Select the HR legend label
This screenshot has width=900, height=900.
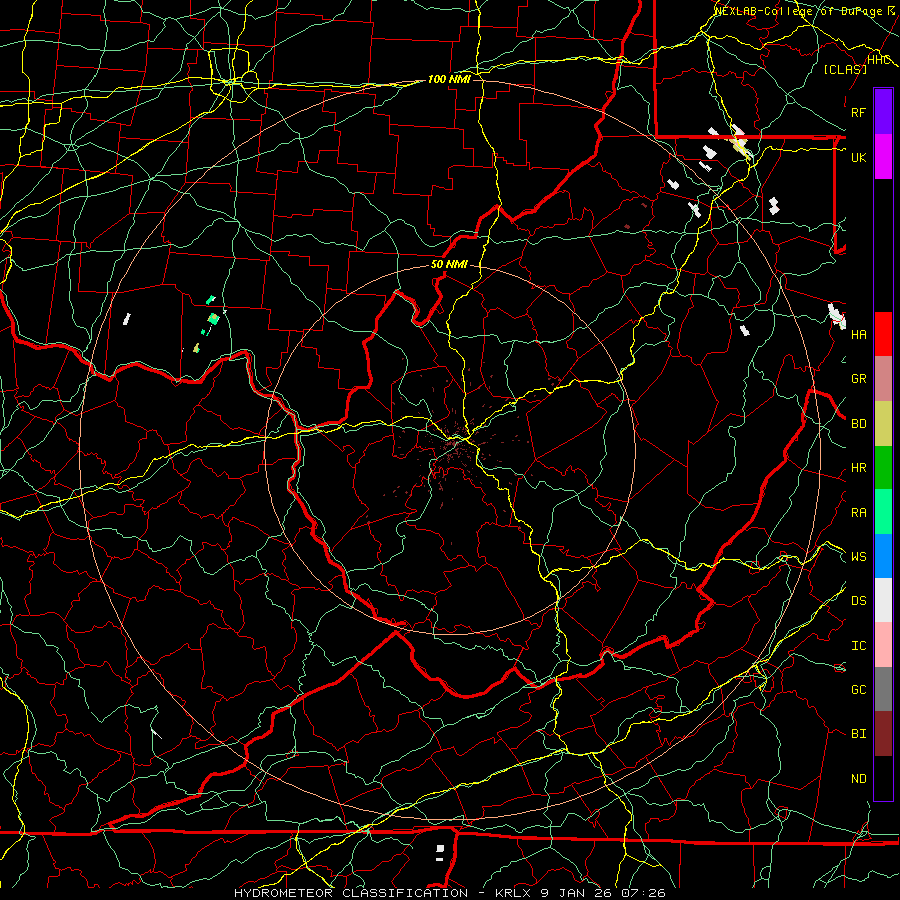point(858,468)
